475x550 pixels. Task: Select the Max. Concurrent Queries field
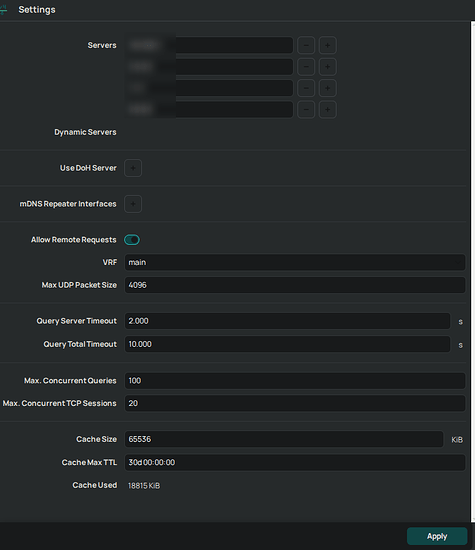(295, 381)
